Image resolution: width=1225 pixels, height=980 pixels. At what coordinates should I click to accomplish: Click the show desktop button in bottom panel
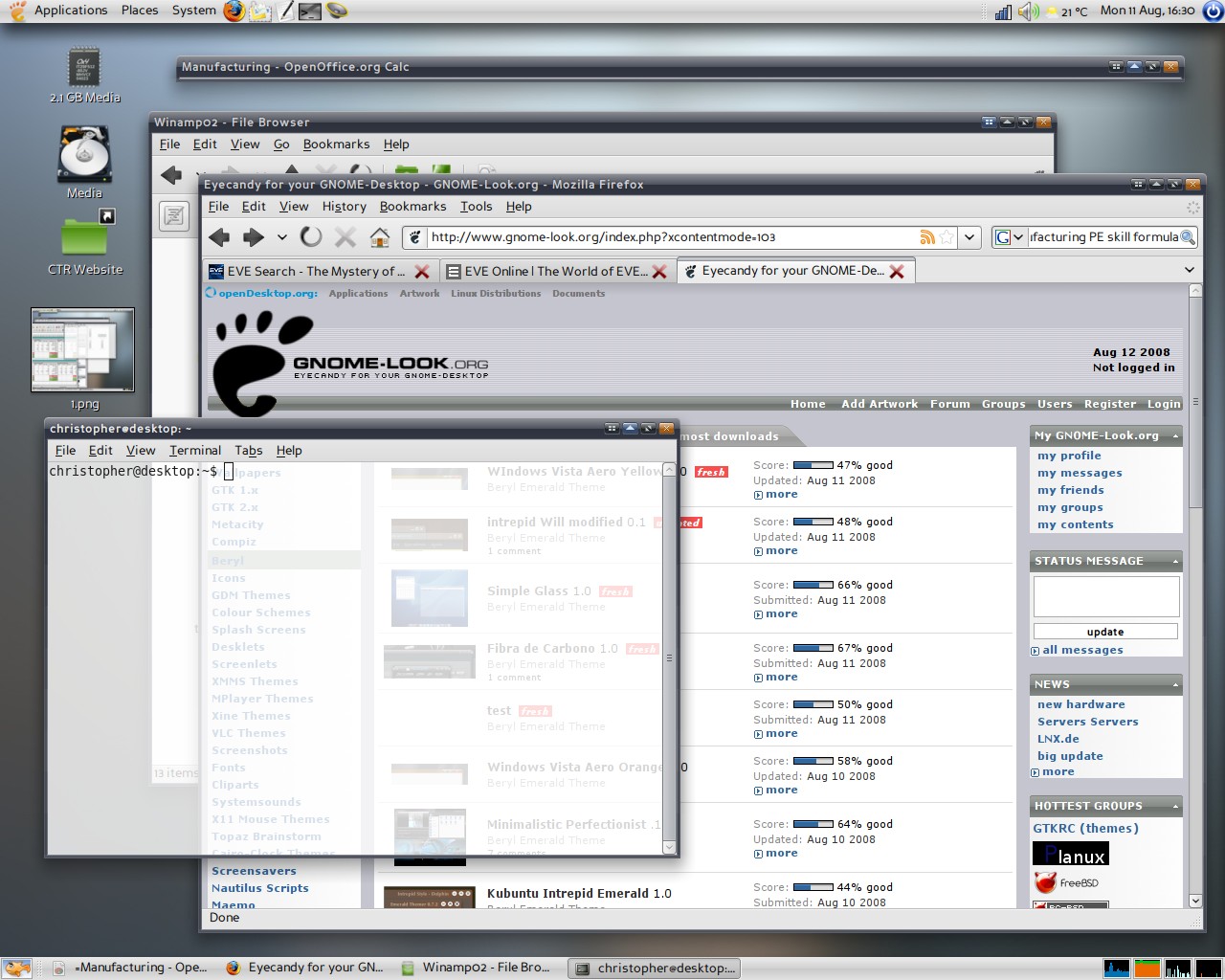click(16, 968)
